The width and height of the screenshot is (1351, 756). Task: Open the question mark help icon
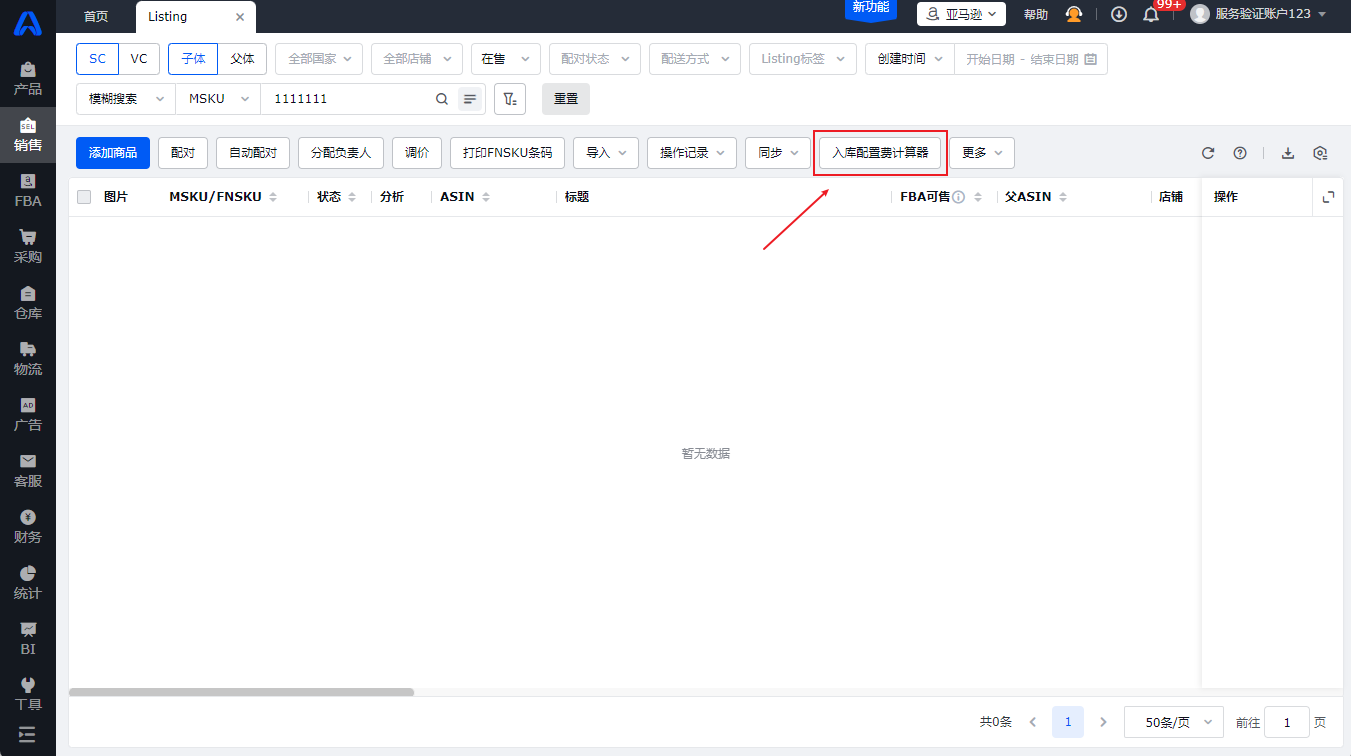point(1240,153)
